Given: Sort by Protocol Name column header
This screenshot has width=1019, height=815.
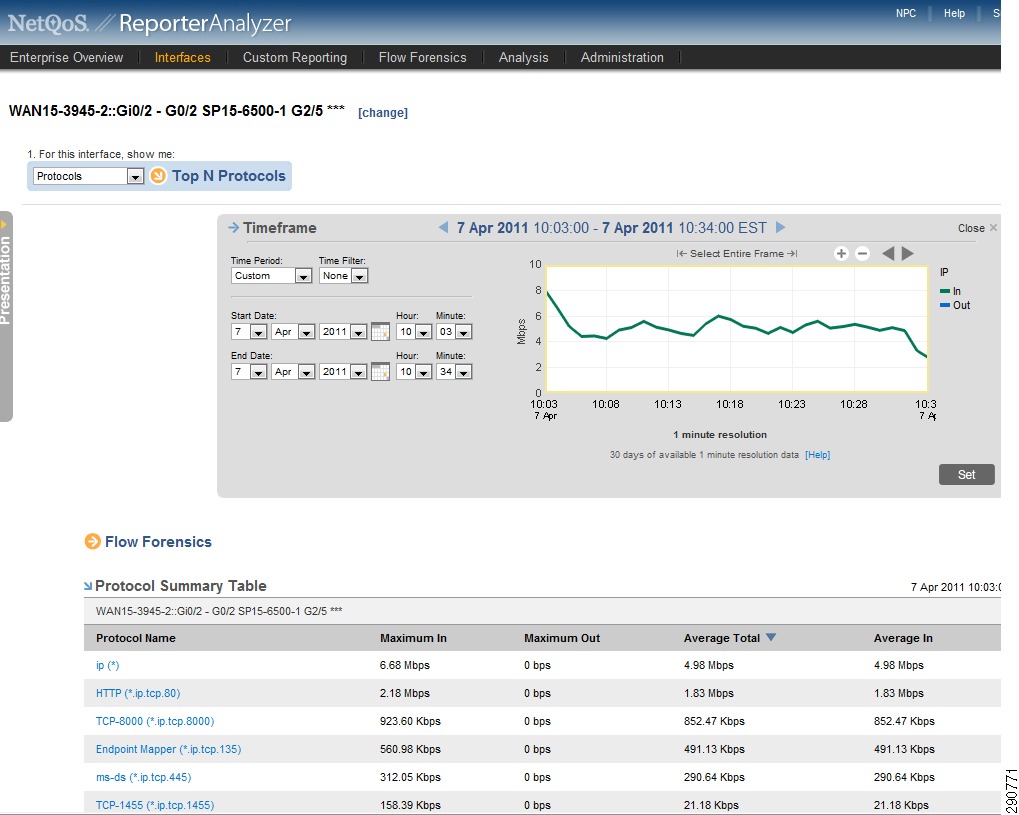Looking at the screenshot, I should (x=136, y=638).
